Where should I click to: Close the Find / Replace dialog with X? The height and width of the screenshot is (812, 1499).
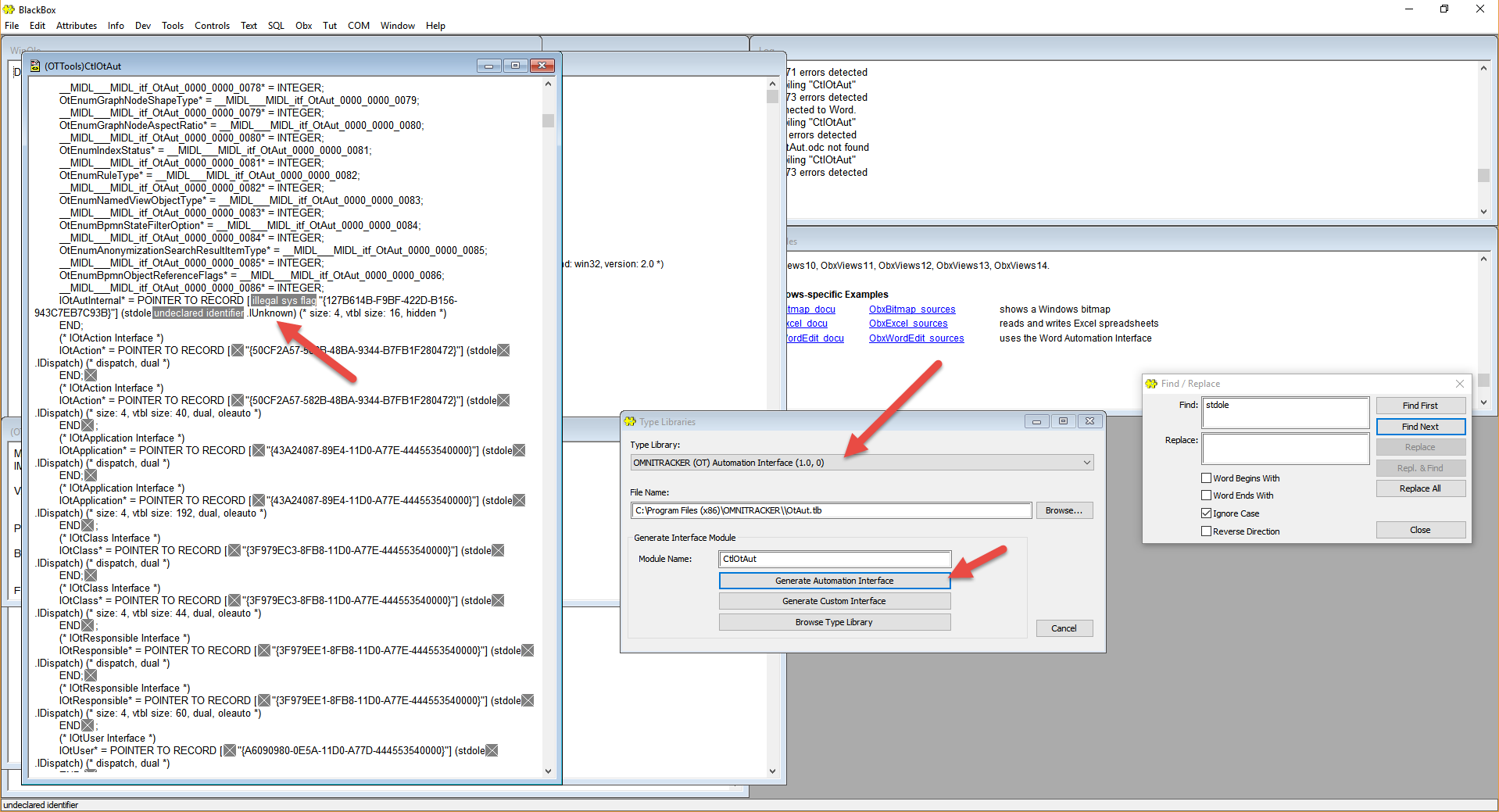pyautogui.click(x=1459, y=384)
